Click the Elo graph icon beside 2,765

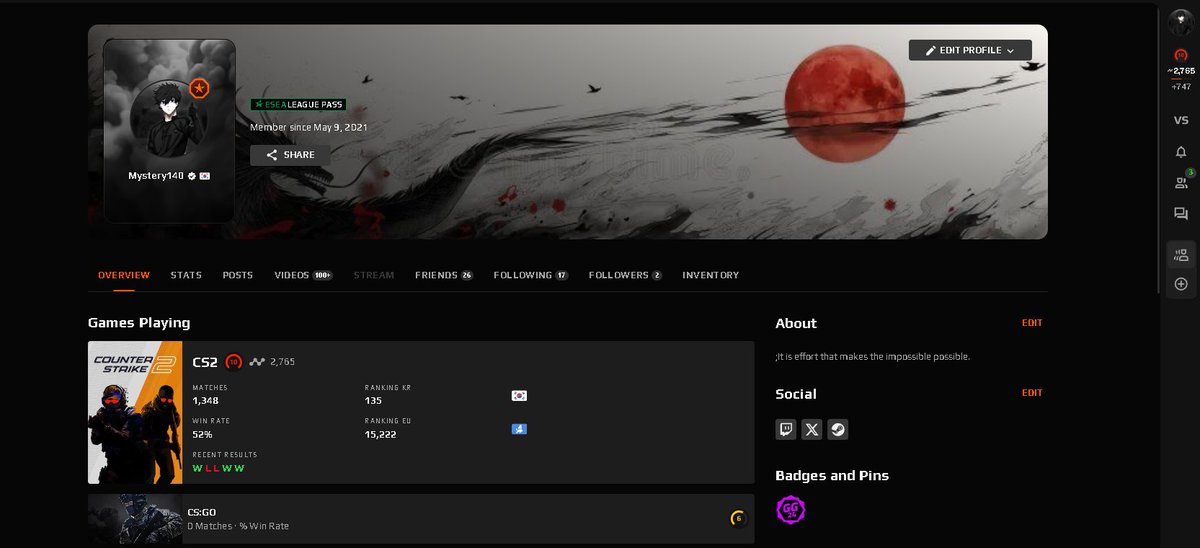(x=258, y=362)
